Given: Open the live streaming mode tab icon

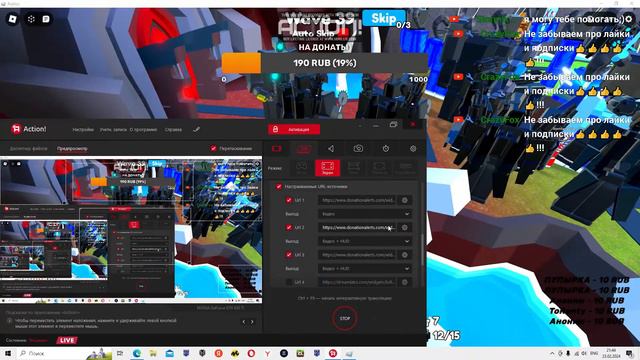Looking at the screenshot, I should (303, 149).
